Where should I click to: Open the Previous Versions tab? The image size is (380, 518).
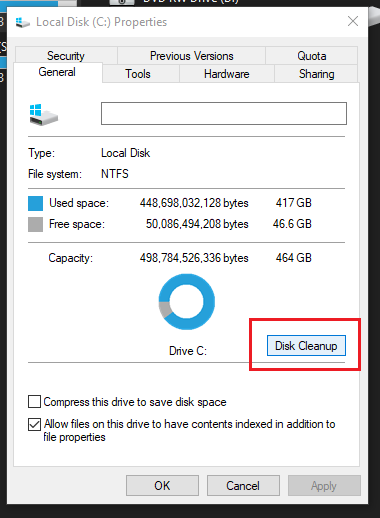191,55
